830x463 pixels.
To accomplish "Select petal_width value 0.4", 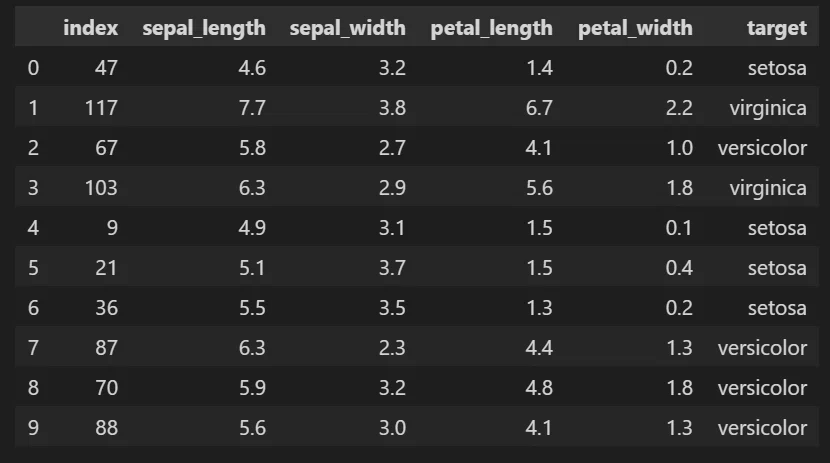I will point(679,268).
